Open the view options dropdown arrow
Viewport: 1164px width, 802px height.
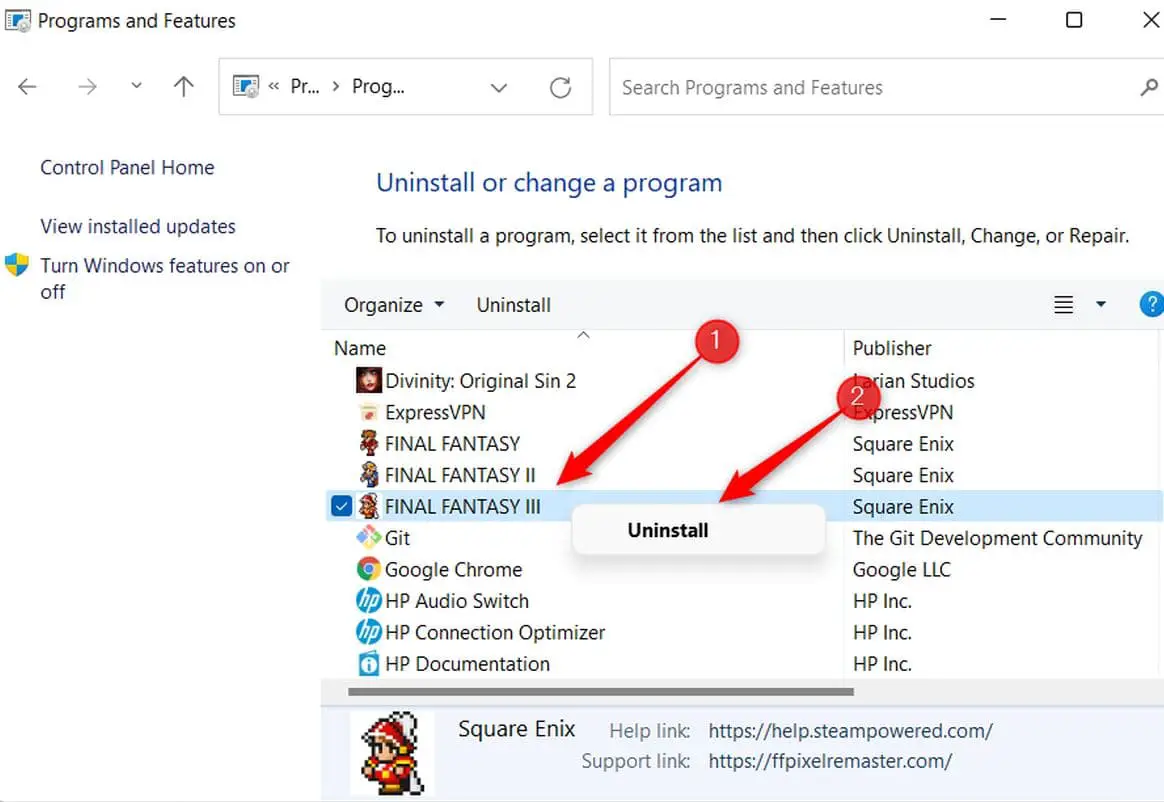(1101, 305)
